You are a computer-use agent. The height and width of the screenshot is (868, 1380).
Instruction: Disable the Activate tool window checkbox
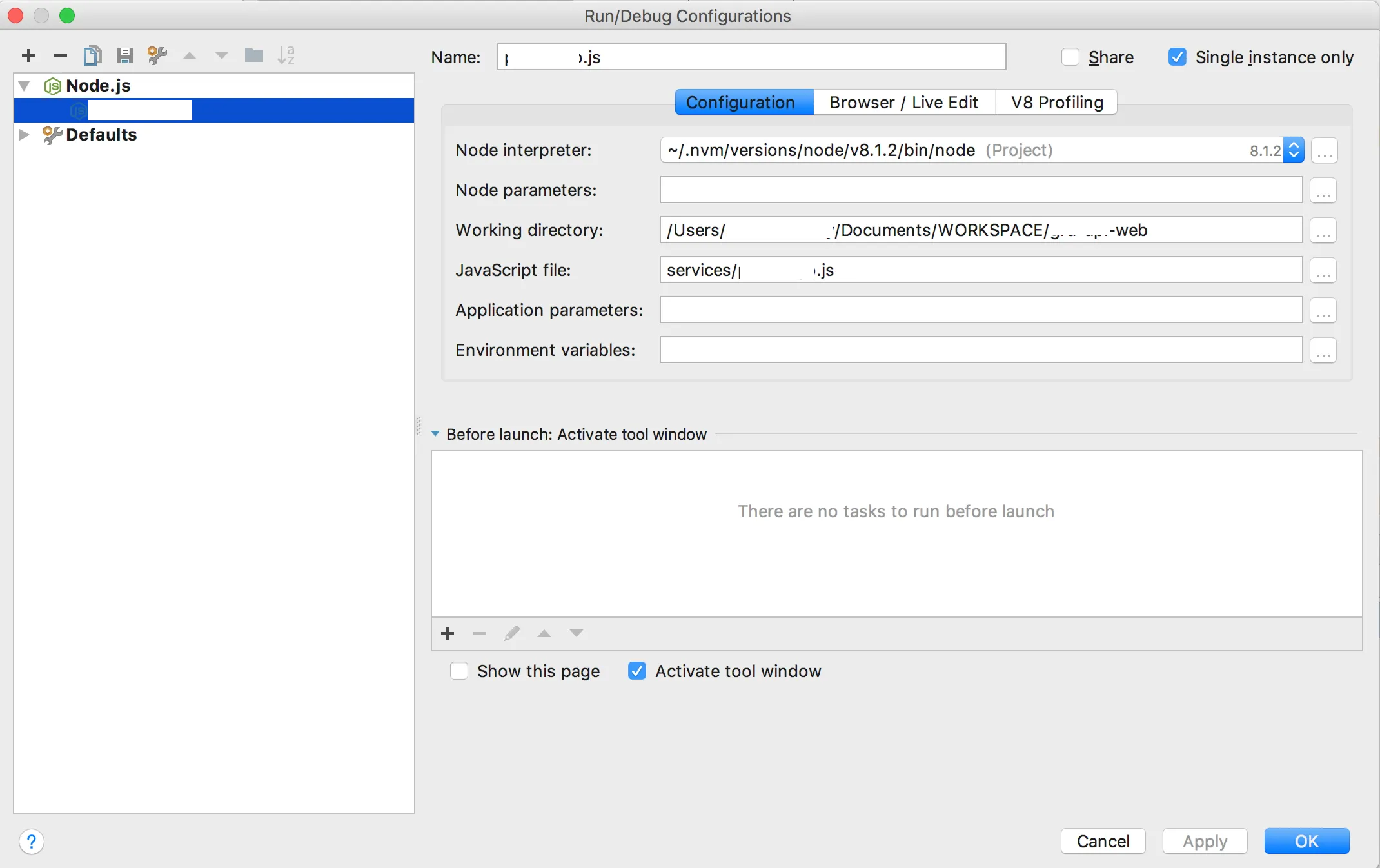tap(637, 671)
